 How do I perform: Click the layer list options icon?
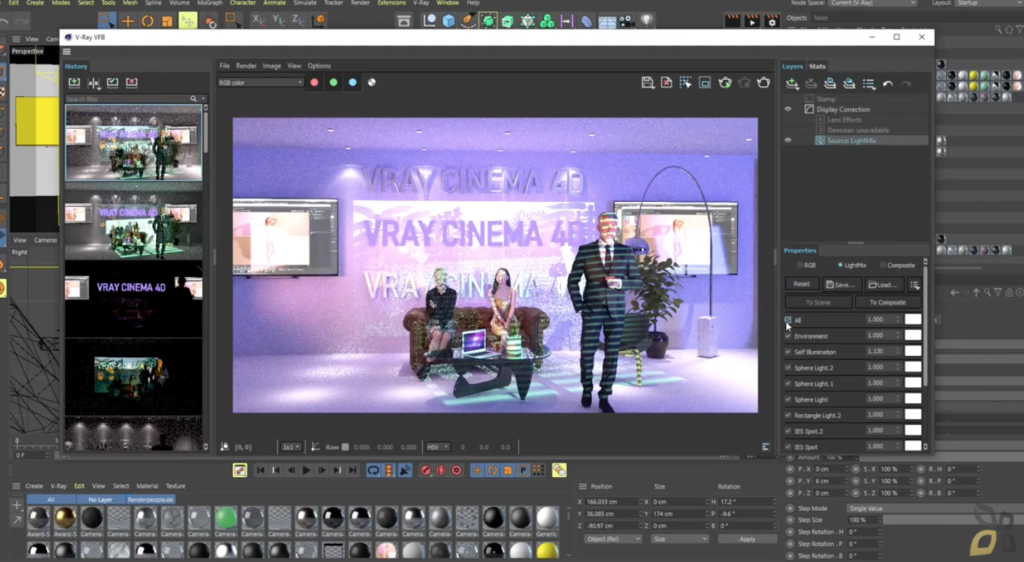point(869,84)
